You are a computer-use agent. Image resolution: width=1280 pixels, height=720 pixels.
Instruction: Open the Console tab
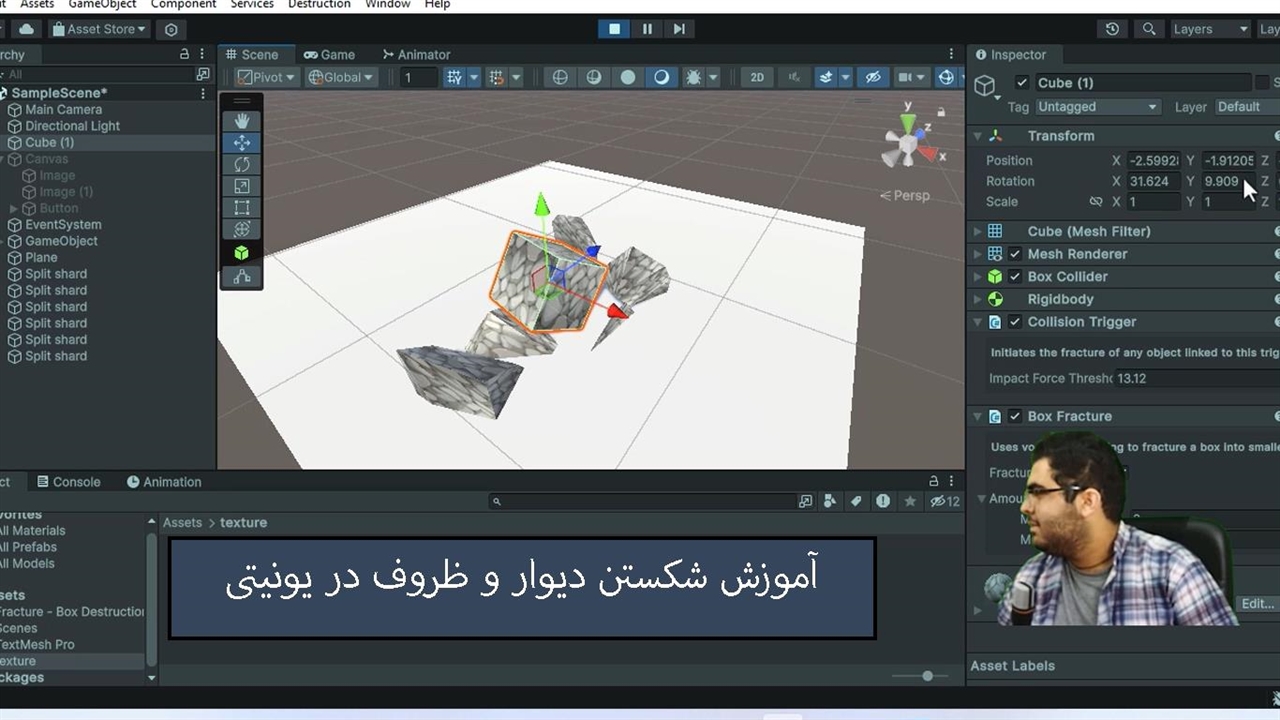coord(68,482)
